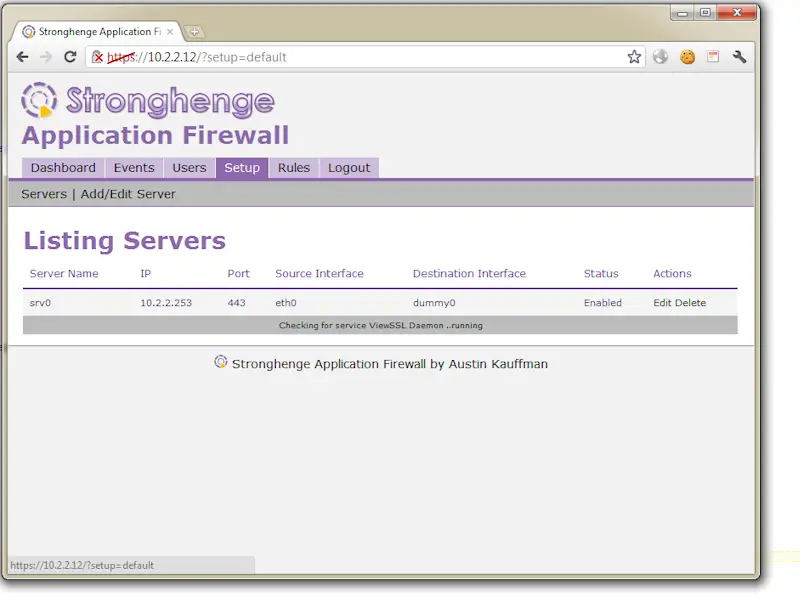Go back with the browser back arrow
The width and height of the screenshot is (800, 600).
pos(22,57)
